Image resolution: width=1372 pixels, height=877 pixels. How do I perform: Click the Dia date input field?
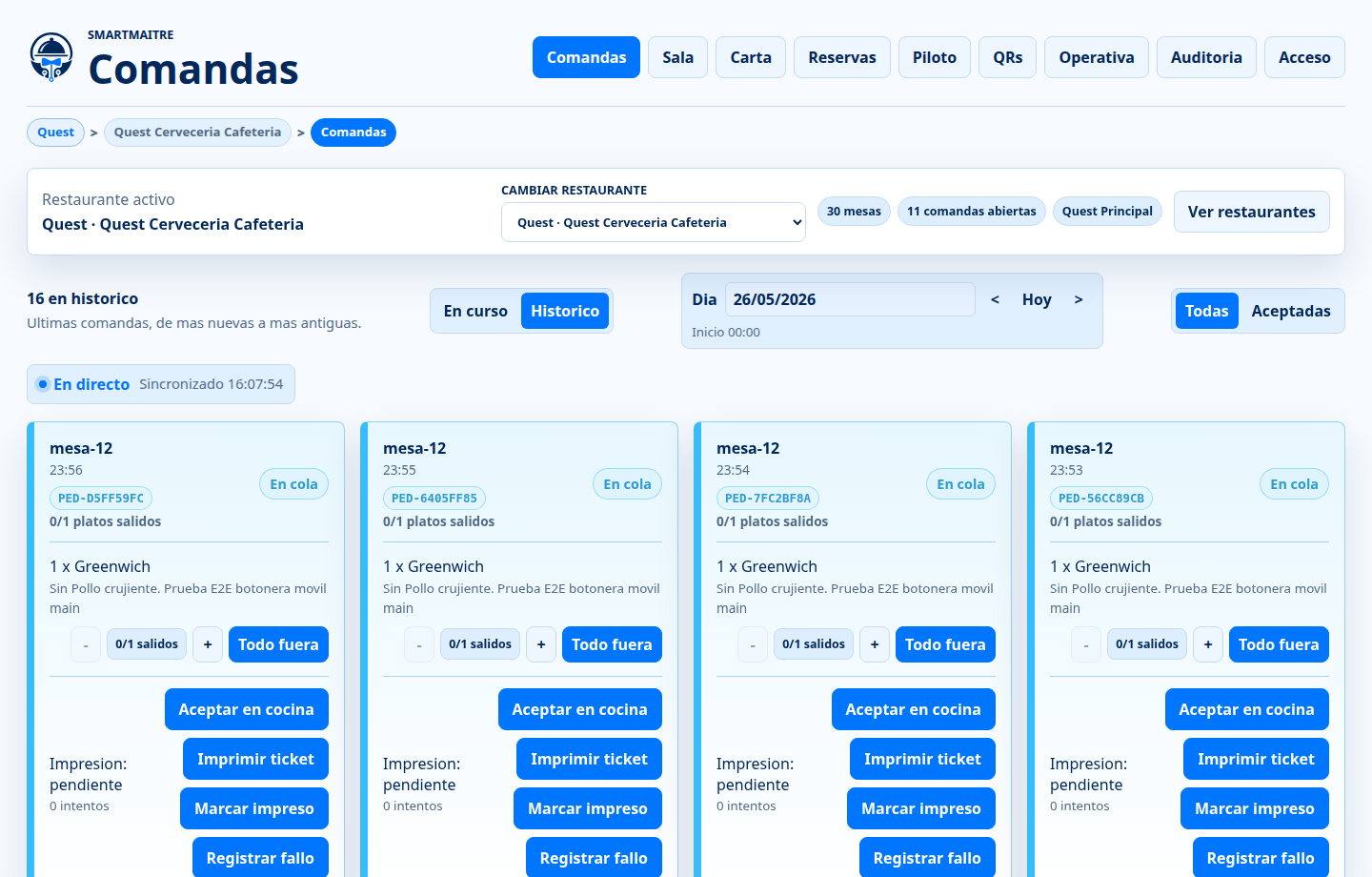coord(850,299)
